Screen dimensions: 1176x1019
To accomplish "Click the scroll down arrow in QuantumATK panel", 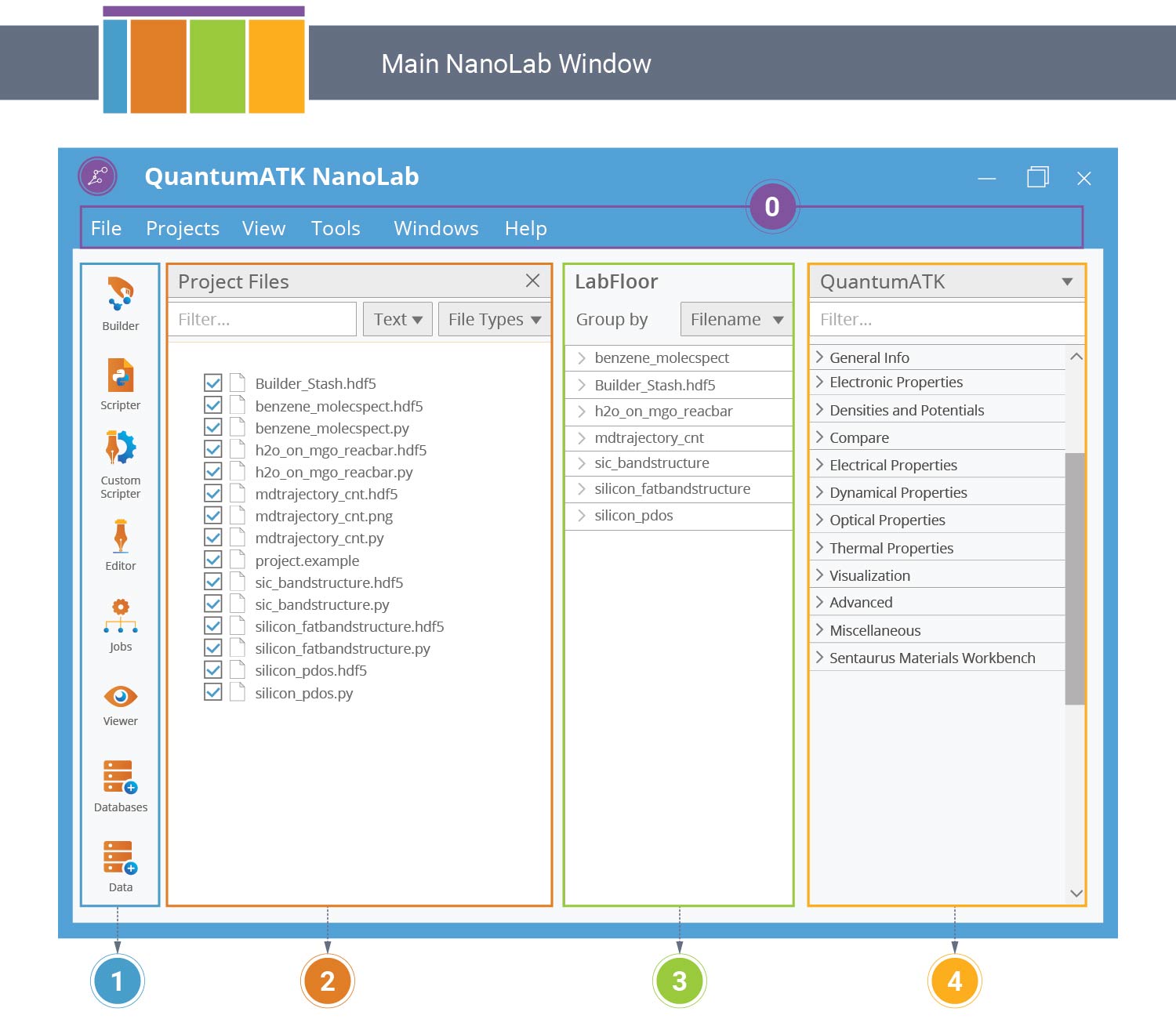I will (1076, 894).
